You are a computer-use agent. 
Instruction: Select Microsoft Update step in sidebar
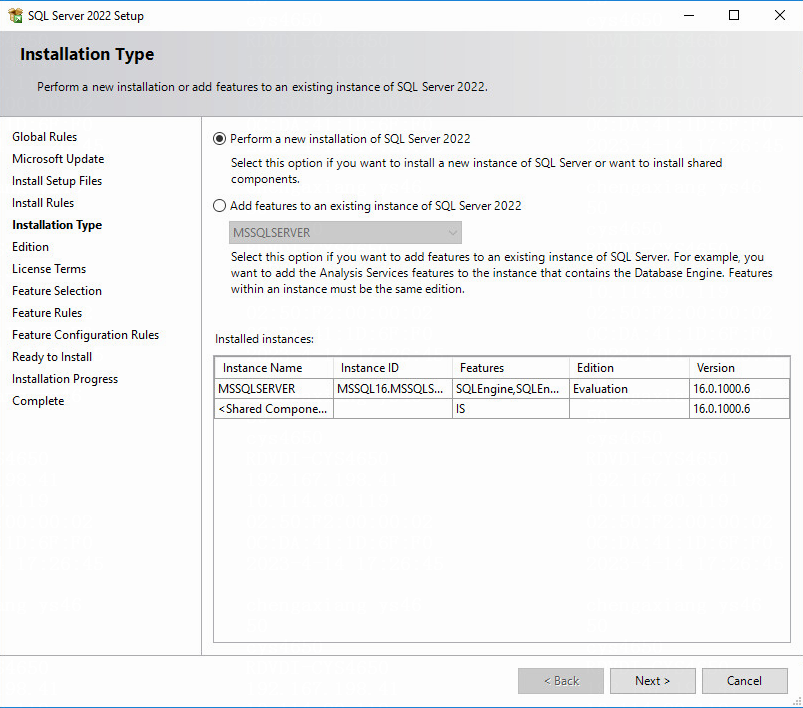point(58,159)
